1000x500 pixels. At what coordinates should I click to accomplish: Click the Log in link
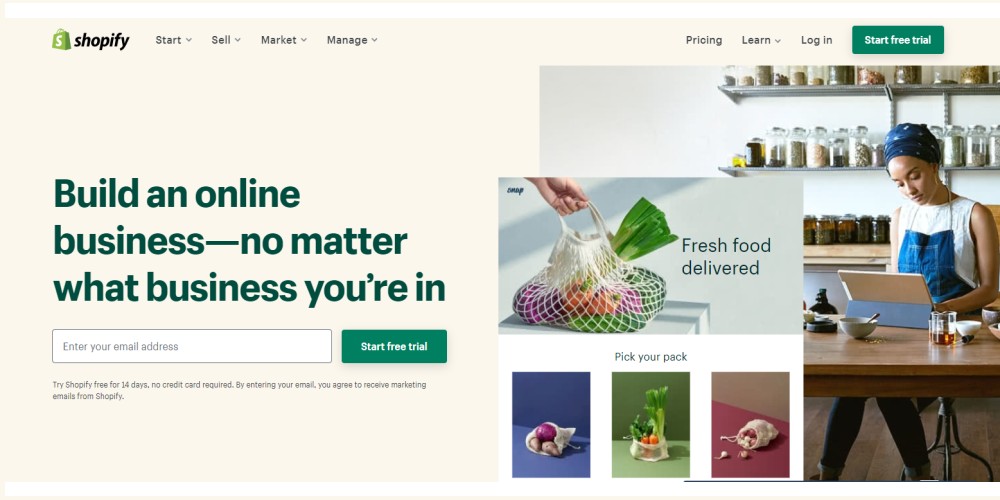[x=816, y=40]
